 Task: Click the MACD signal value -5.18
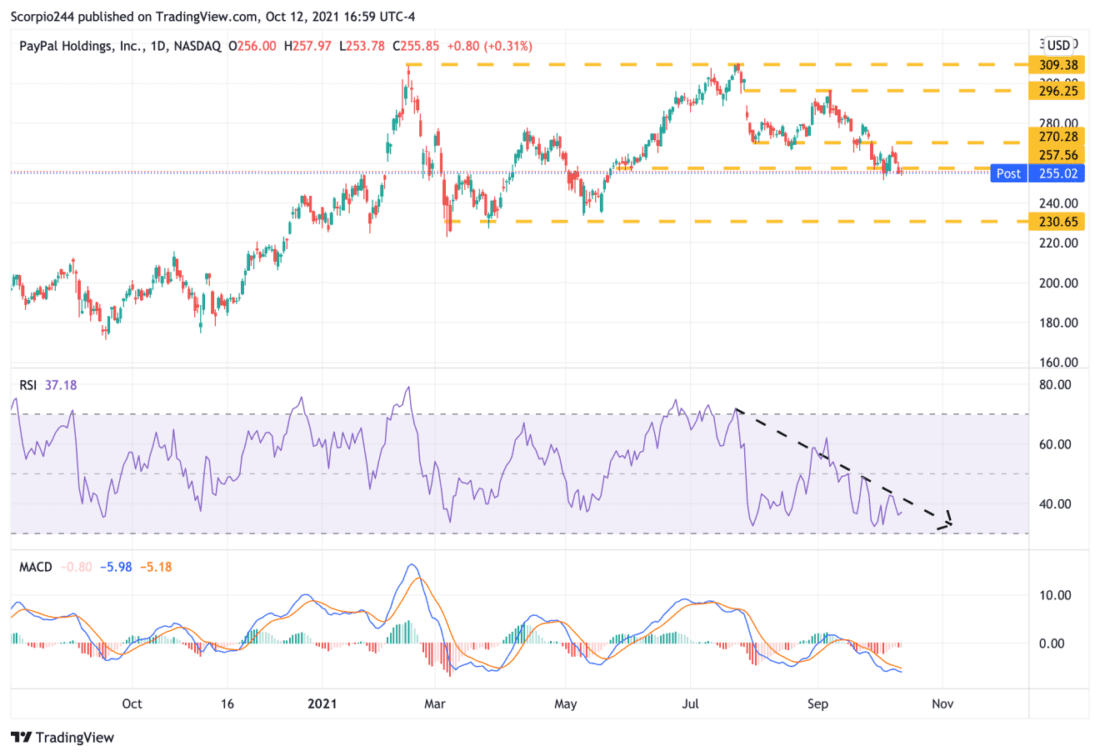click(158, 567)
